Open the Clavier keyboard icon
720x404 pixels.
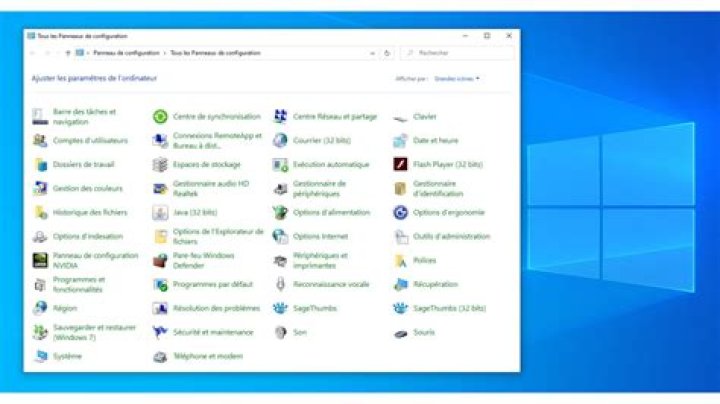pos(400,118)
